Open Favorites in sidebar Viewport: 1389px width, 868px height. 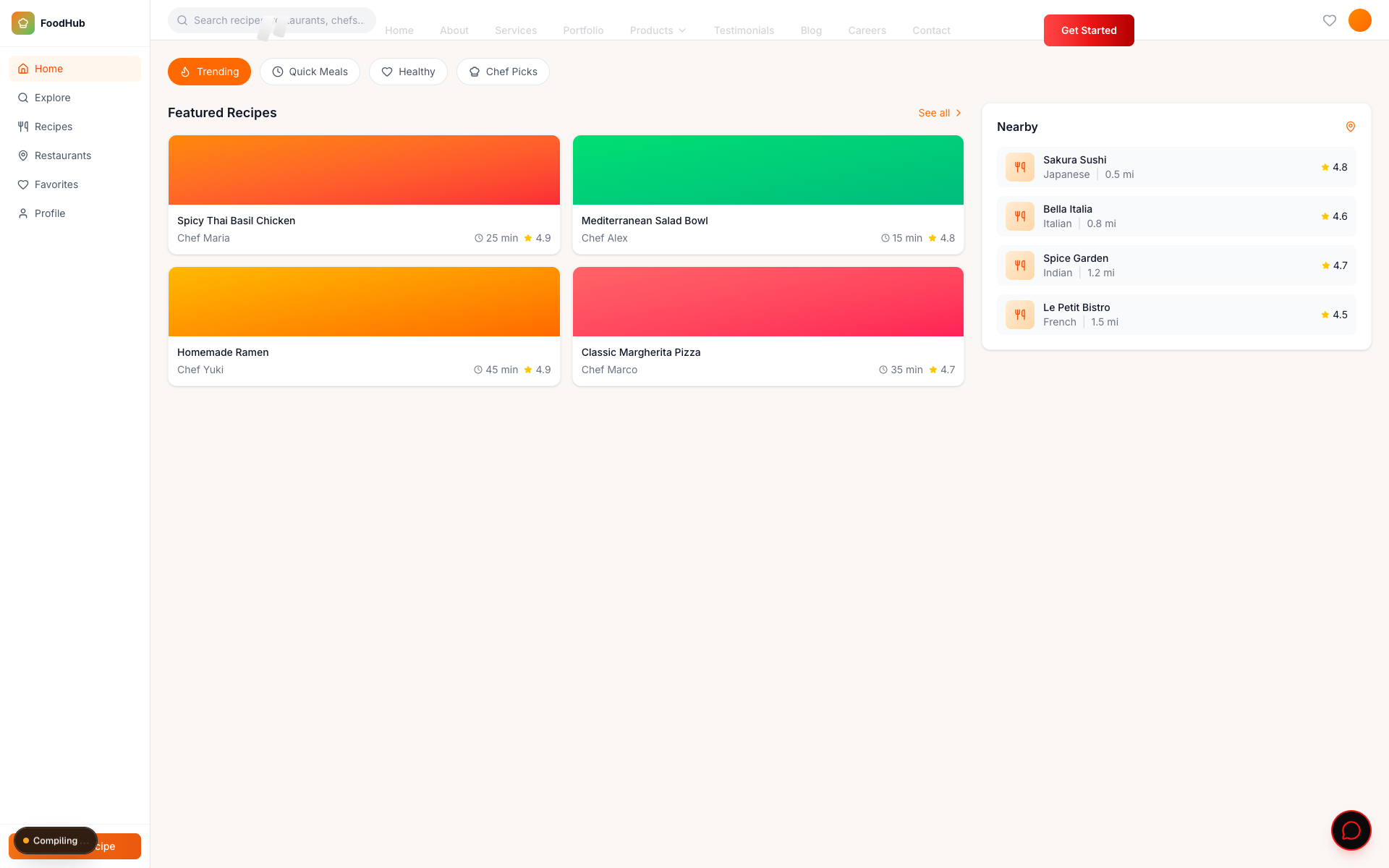click(56, 184)
